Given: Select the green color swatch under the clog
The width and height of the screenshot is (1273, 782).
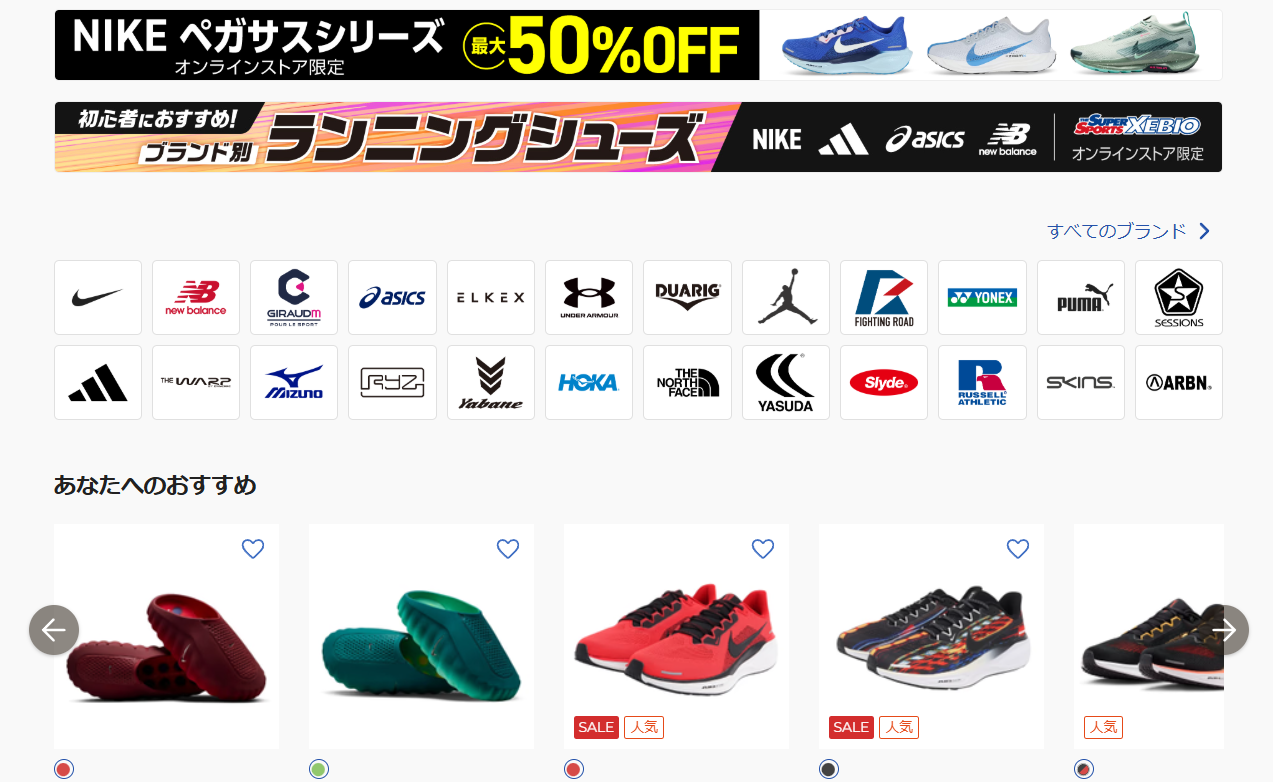Looking at the screenshot, I should 319,769.
